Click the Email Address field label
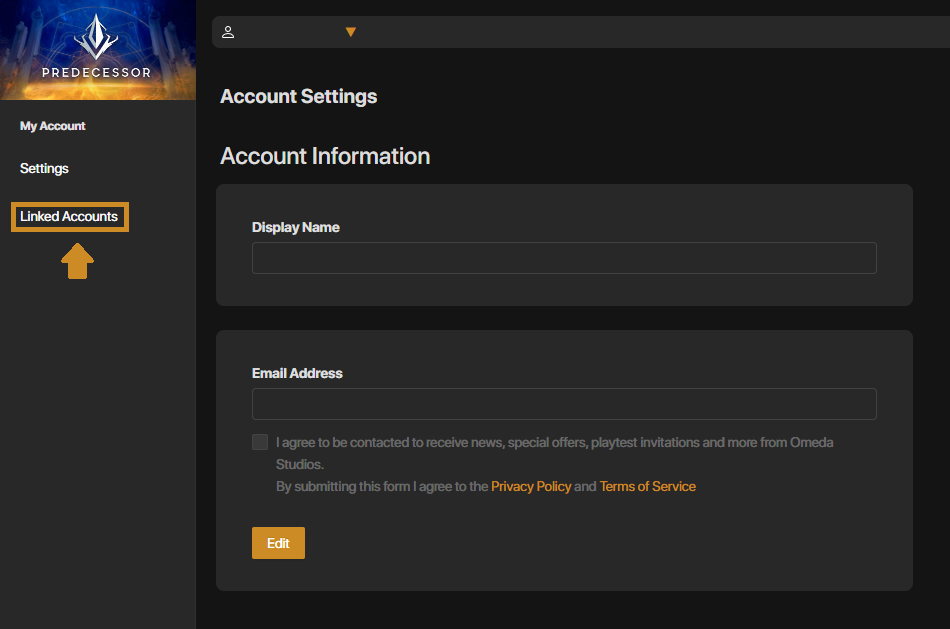The width and height of the screenshot is (950, 629). tap(297, 373)
